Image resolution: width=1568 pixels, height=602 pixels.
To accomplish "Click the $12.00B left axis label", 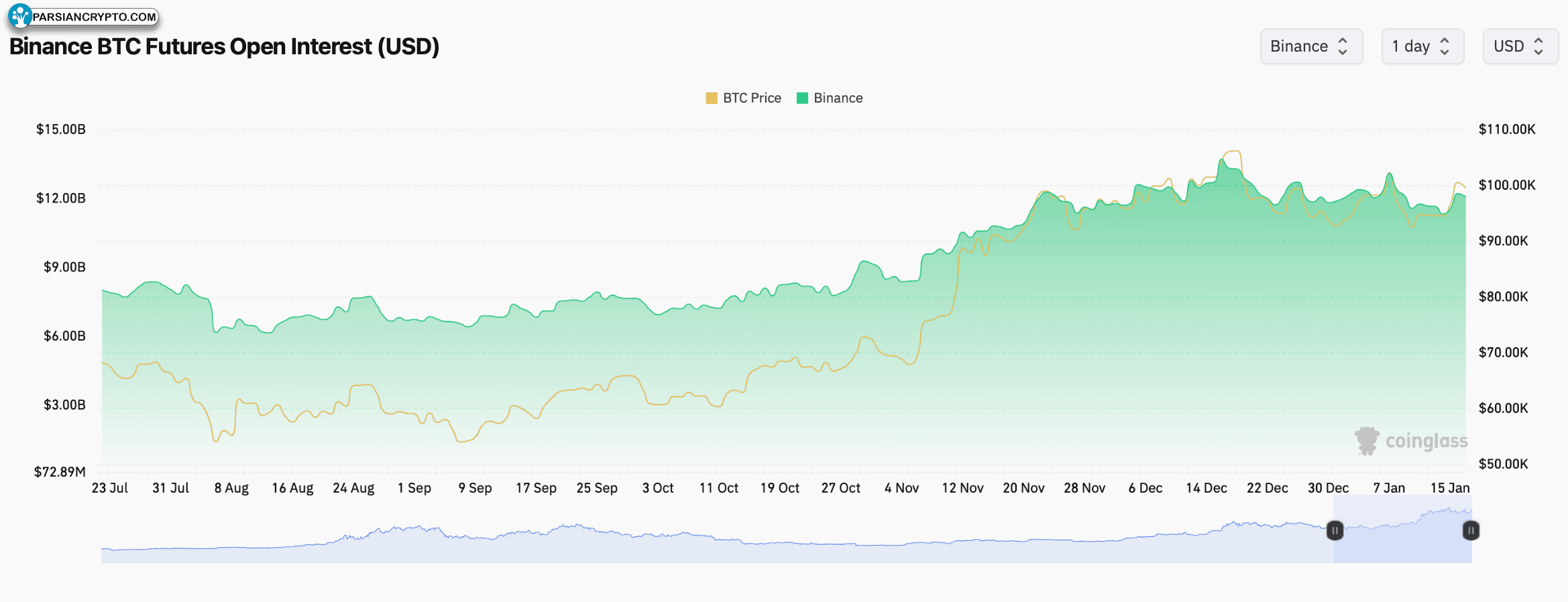I will [x=61, y=198].
